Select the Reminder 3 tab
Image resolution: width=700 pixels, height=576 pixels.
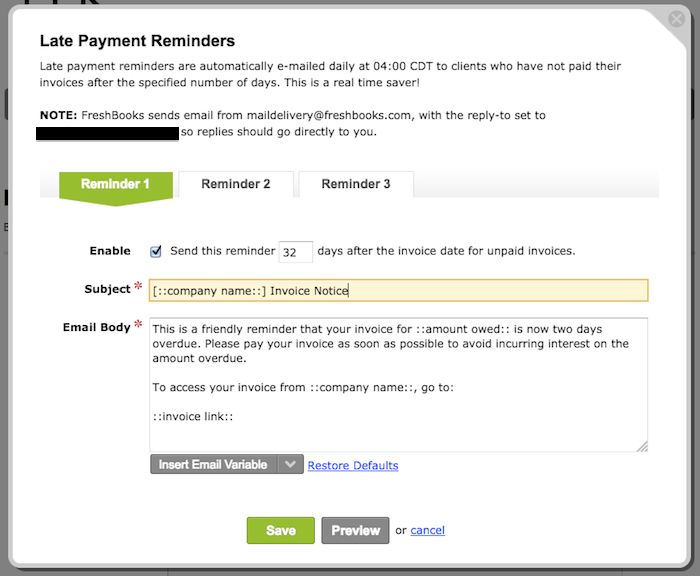tap(356, 184)
